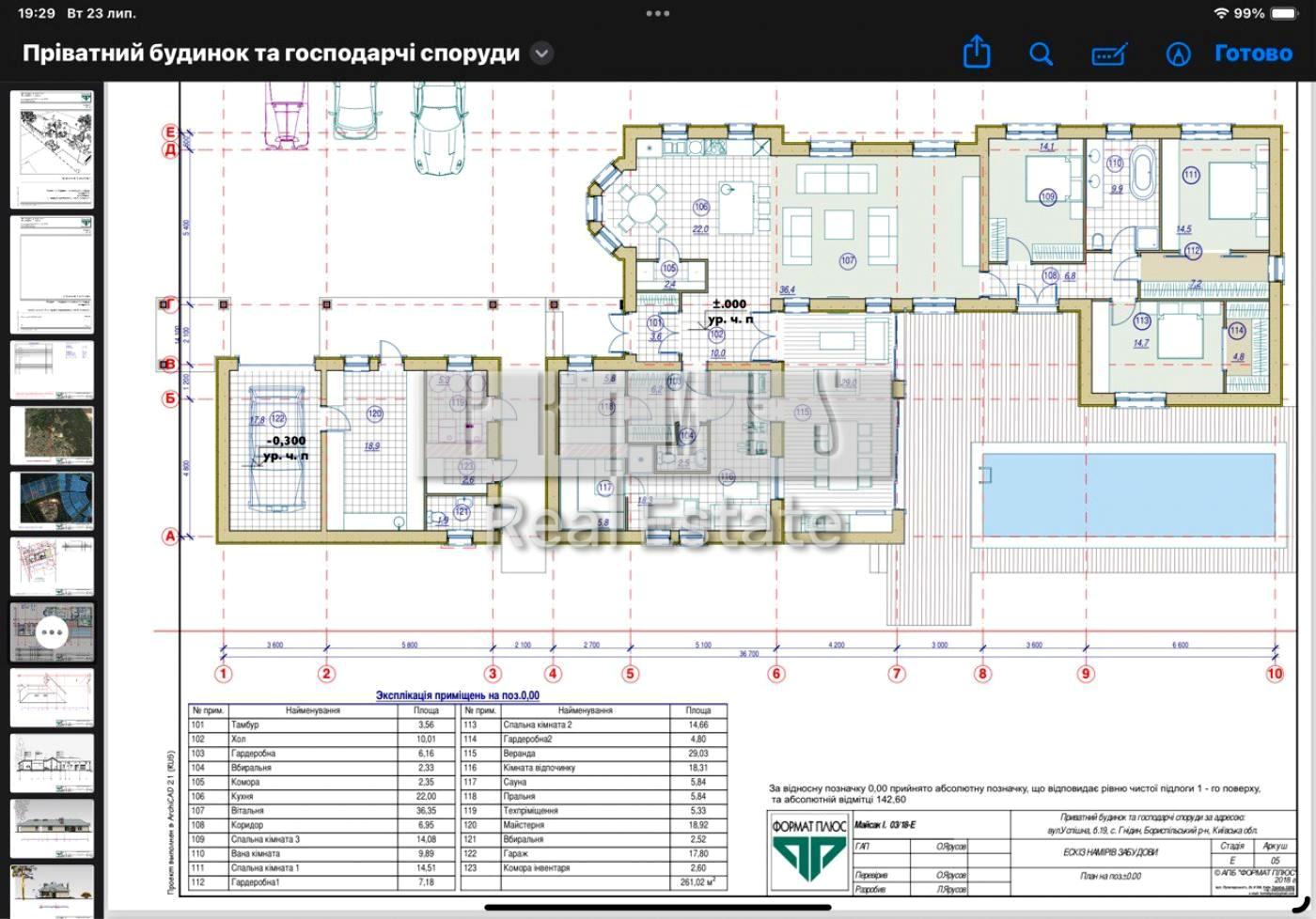Tap the home indicator bar at the bottom

coord(658,908)
